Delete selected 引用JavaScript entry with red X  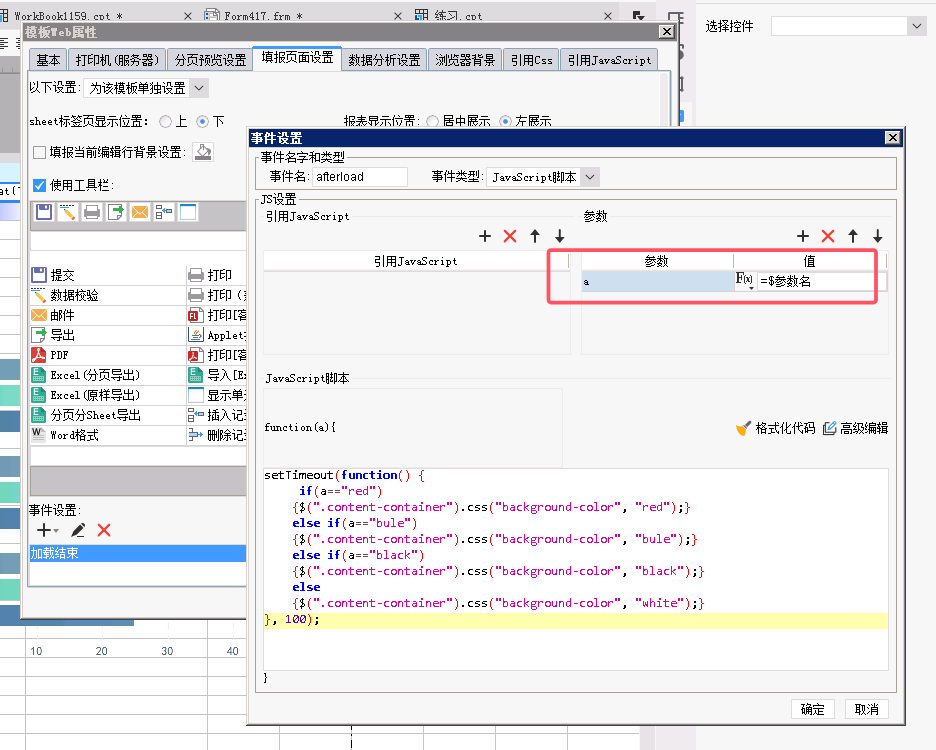[x=510, y=236]
